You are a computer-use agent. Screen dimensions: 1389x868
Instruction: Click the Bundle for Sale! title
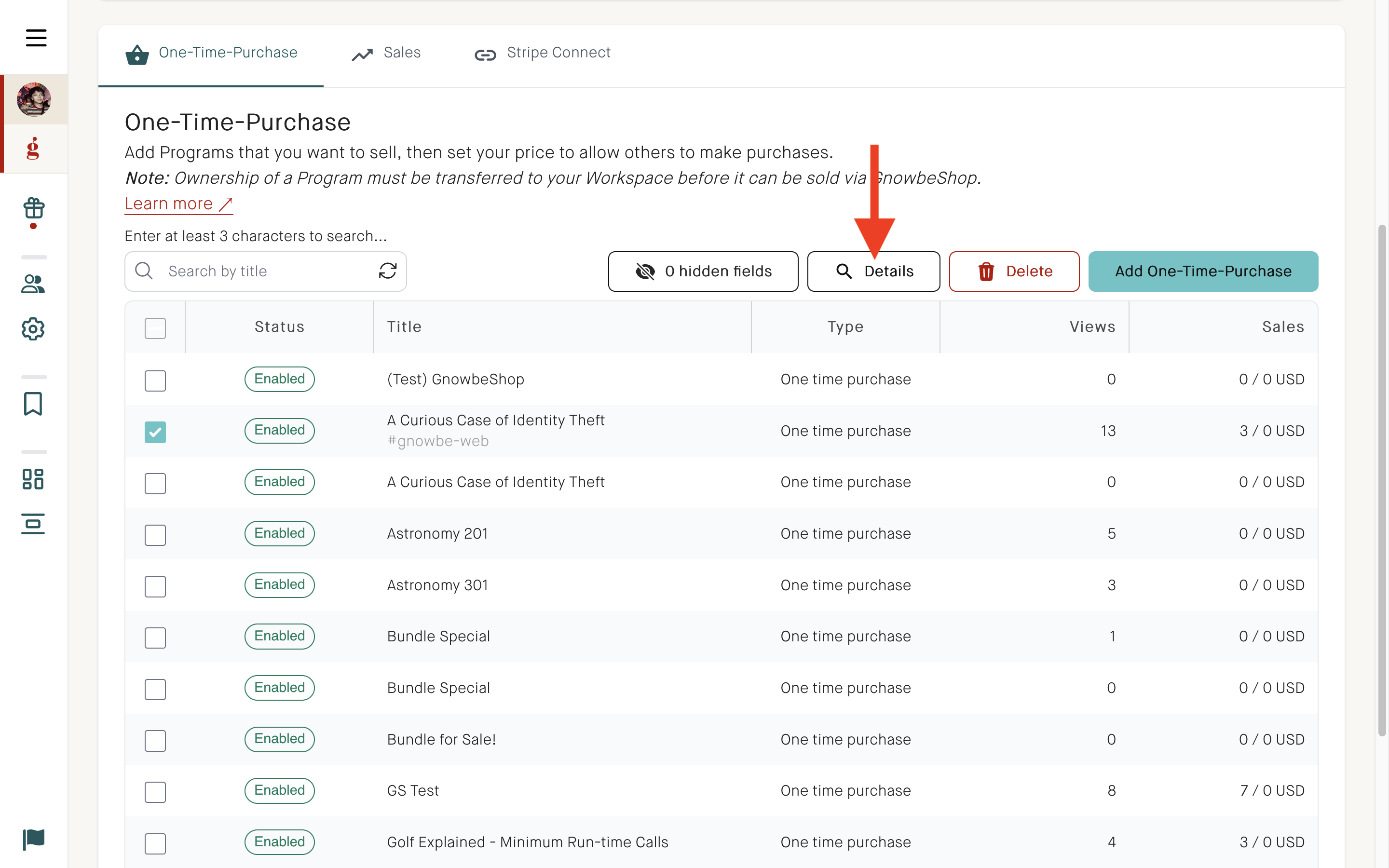pos(441,739)
